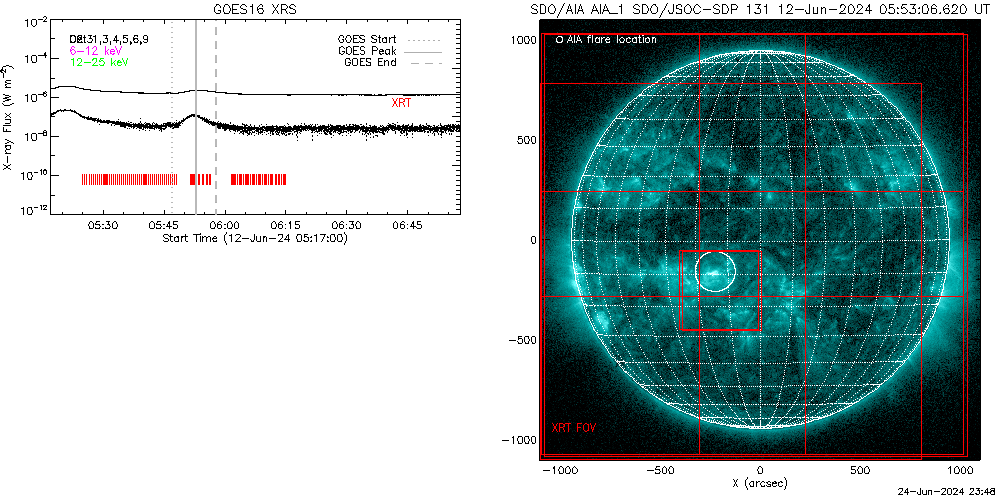Click the 05:30 time tick label
The width and height of the screenshot is (1000, 500).
tap(103, 226)
